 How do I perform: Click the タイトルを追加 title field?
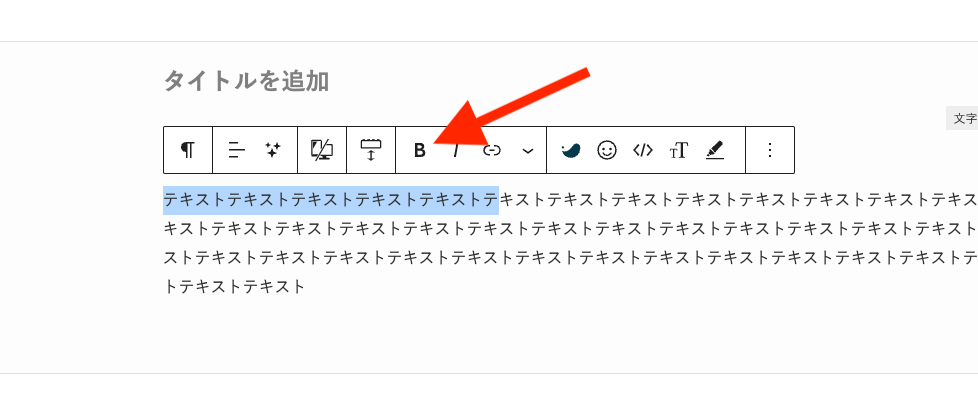point(247,81)
